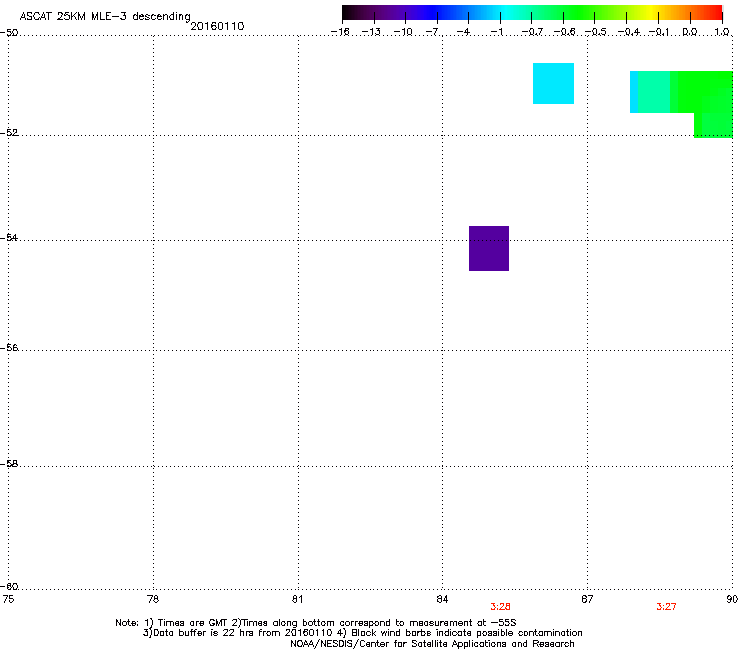This screenshot has width=740, height=650.
Task: Click the longitude axis label '81'
Action: pyautogui.click(x=297, y=599)
